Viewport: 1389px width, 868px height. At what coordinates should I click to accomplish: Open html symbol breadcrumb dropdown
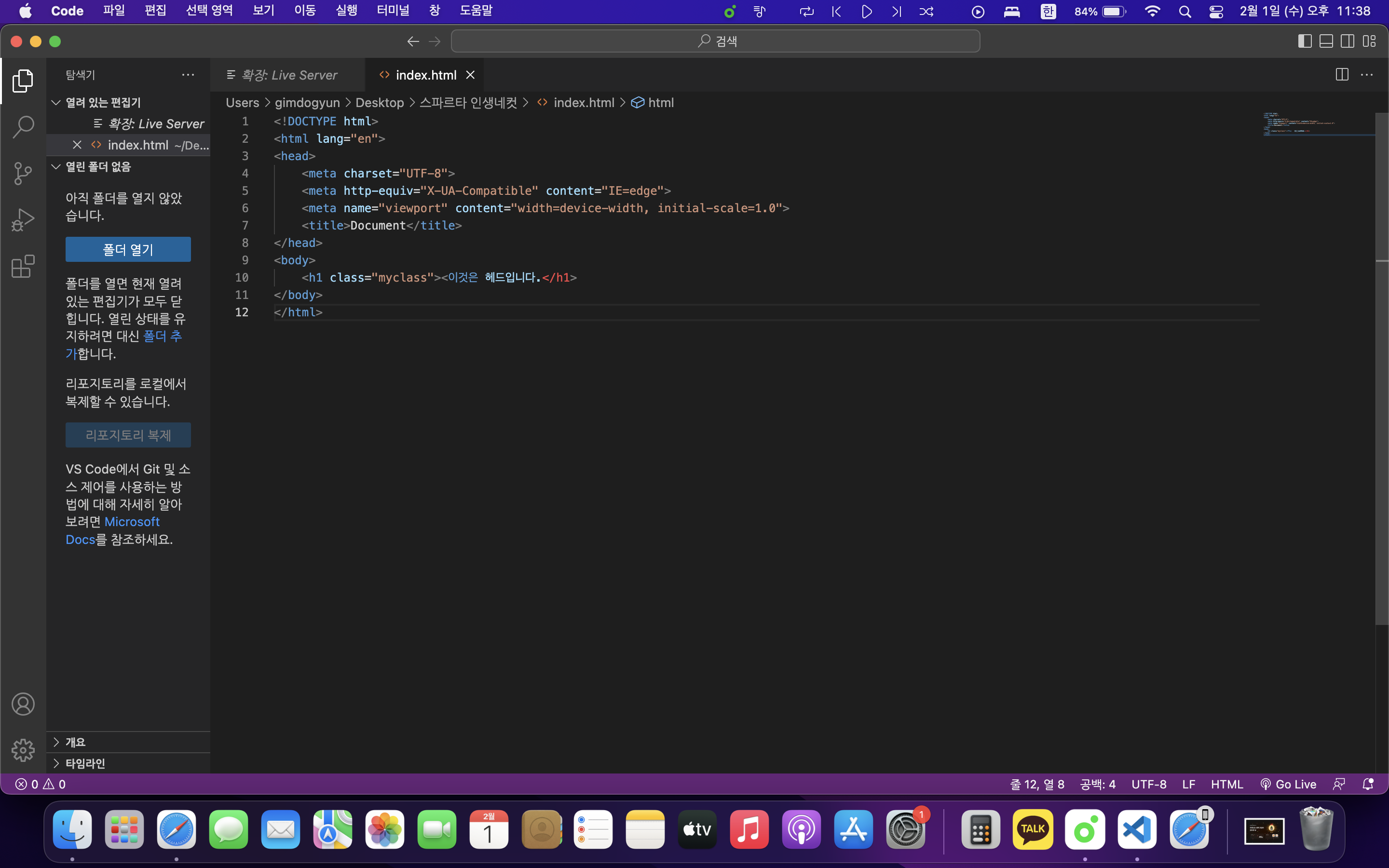(653, 103)
